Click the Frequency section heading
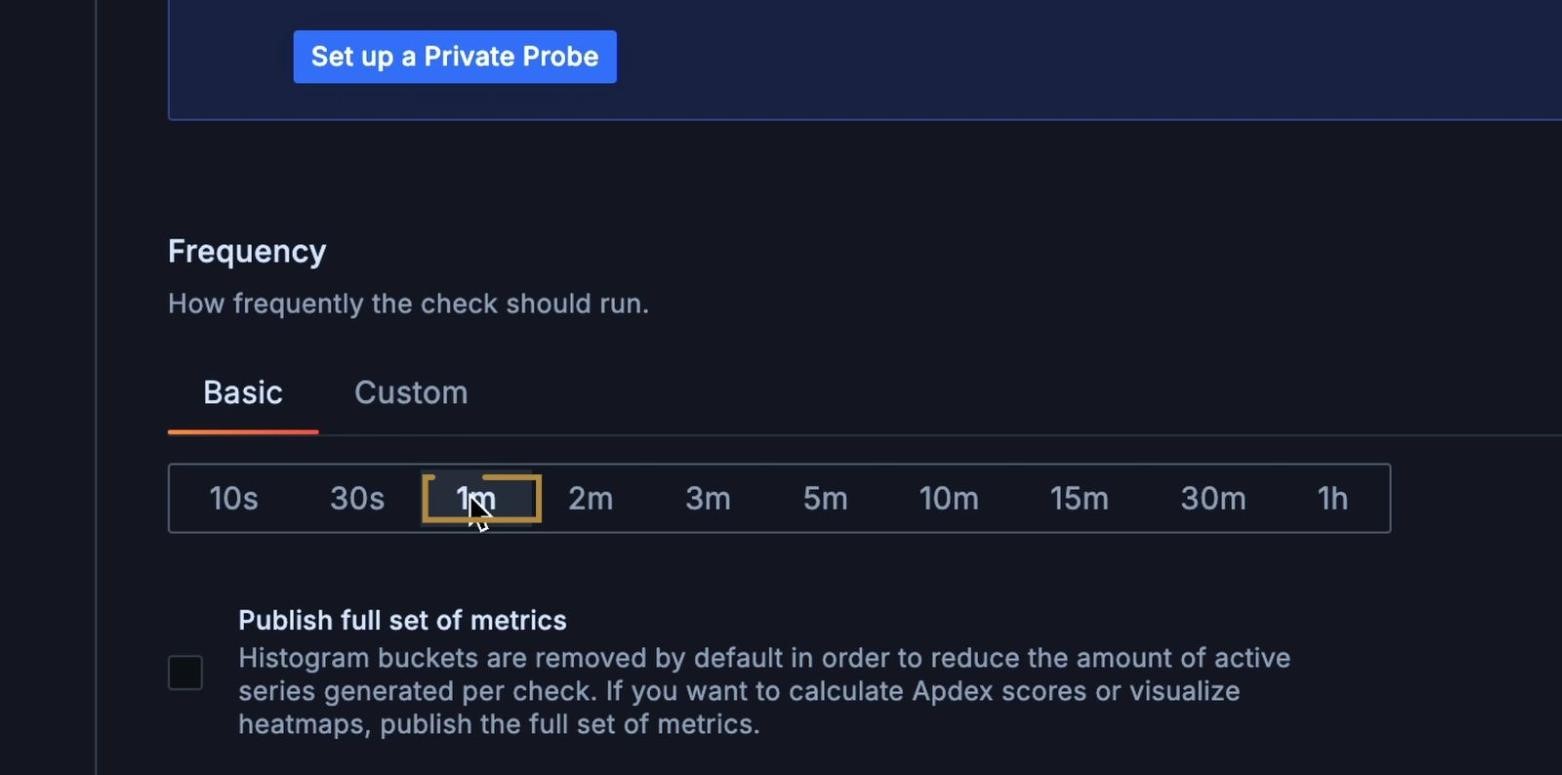1562x775 pixels. tap(247, 251)
